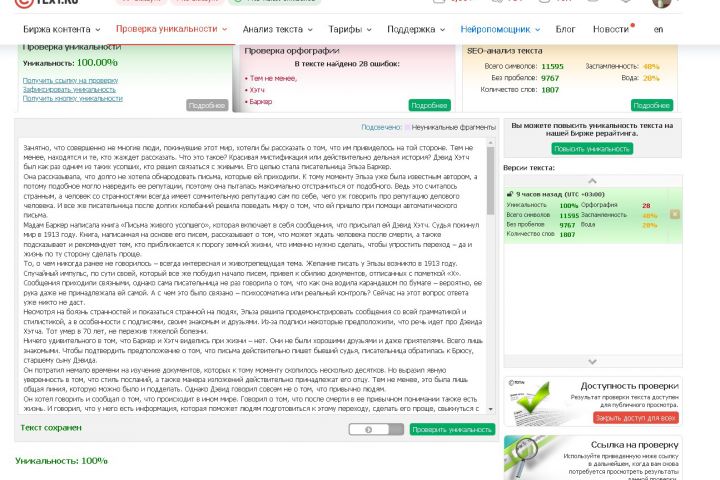The width and height of the screenshot is (720, 480).
Task: Click Подробнее in the spelling check panel
Action: coord(429,105)
